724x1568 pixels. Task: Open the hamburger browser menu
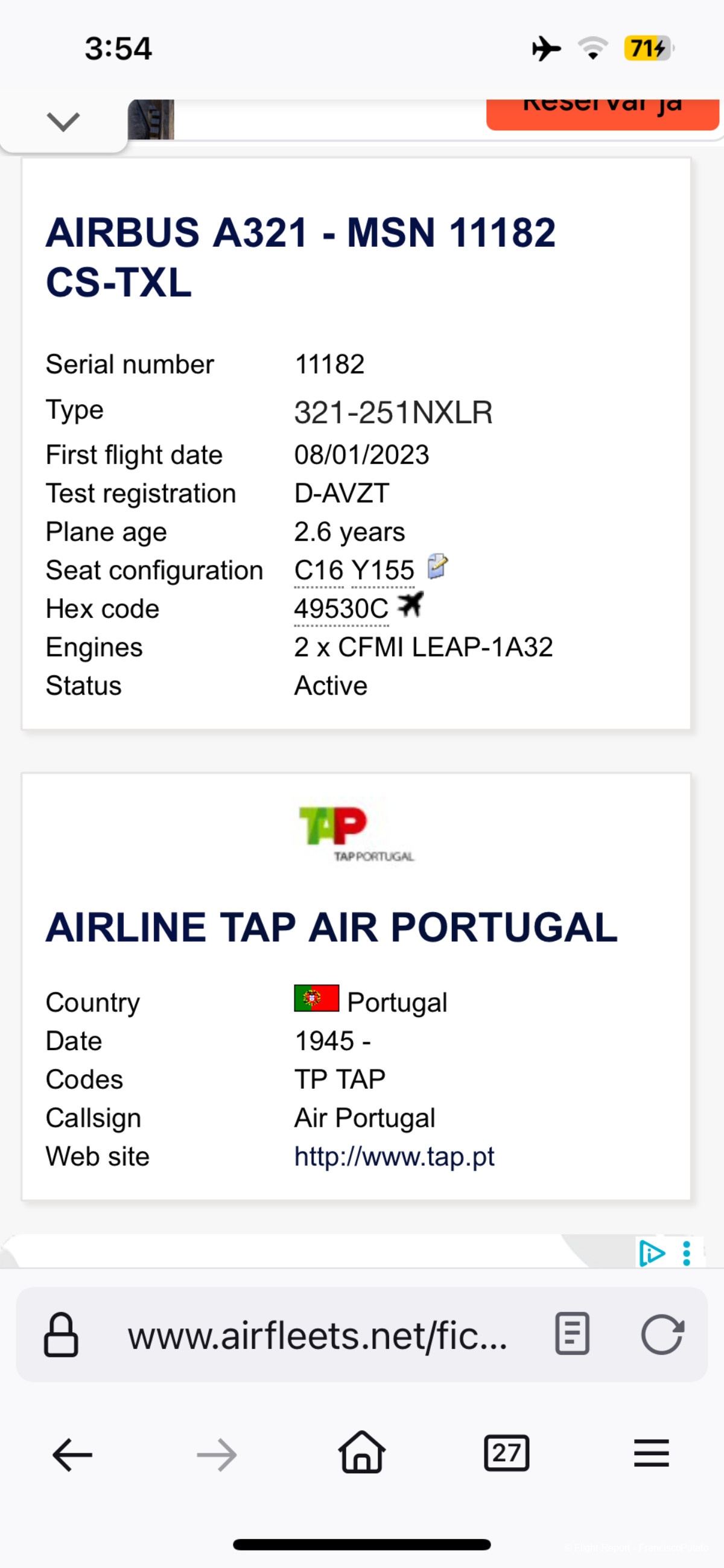651,1453
